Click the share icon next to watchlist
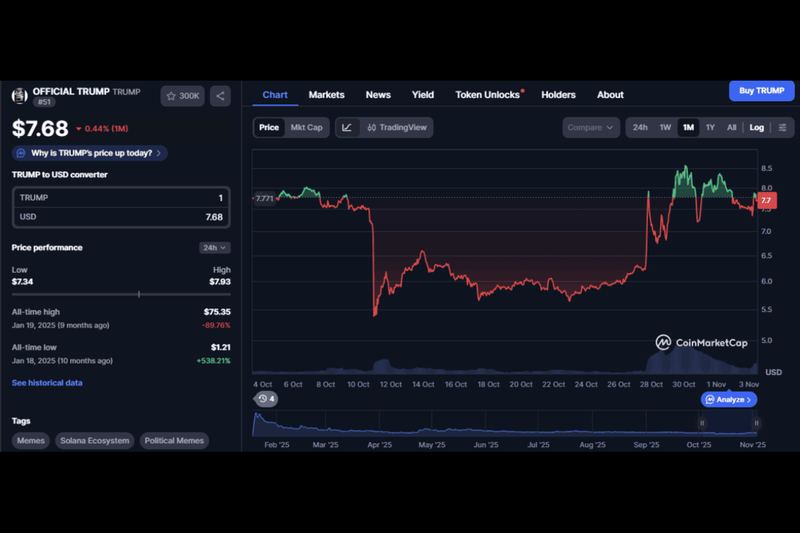800x533 pixels. [221, 96]
